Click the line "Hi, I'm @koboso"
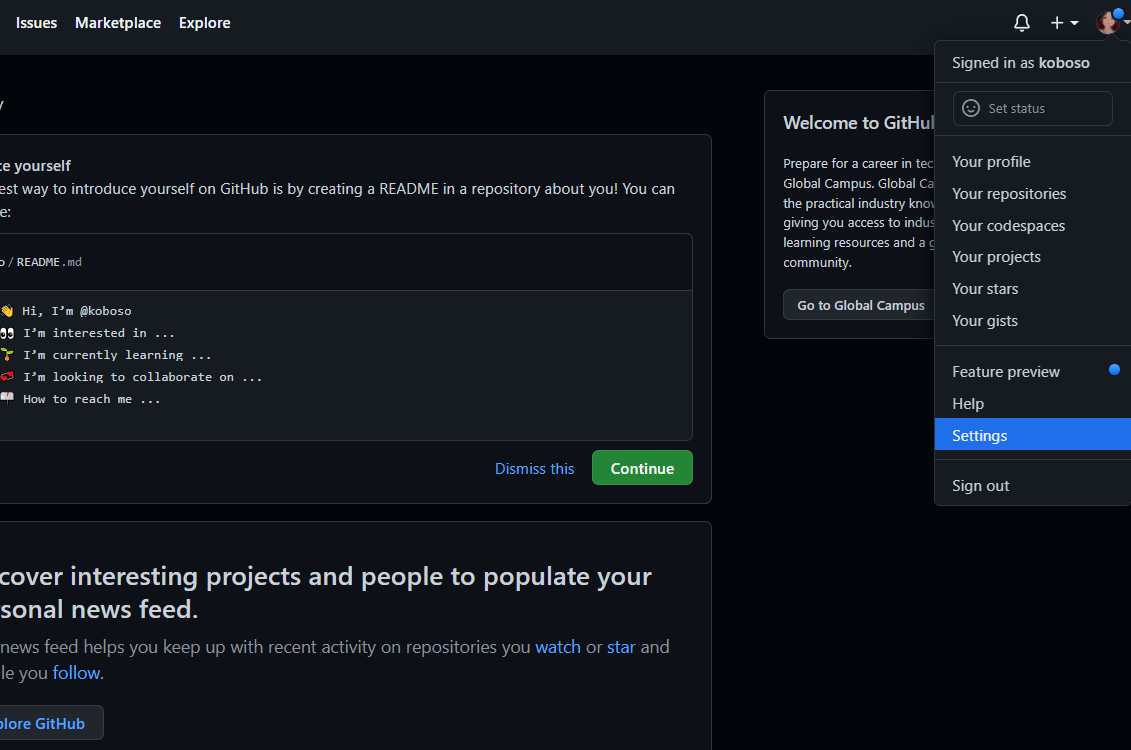 click(76, 311)
